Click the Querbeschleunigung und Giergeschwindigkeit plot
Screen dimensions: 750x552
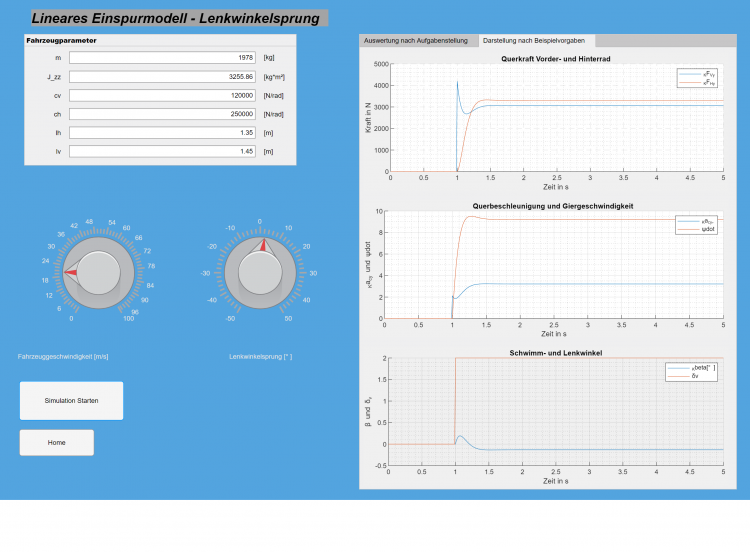coord(556,264)
